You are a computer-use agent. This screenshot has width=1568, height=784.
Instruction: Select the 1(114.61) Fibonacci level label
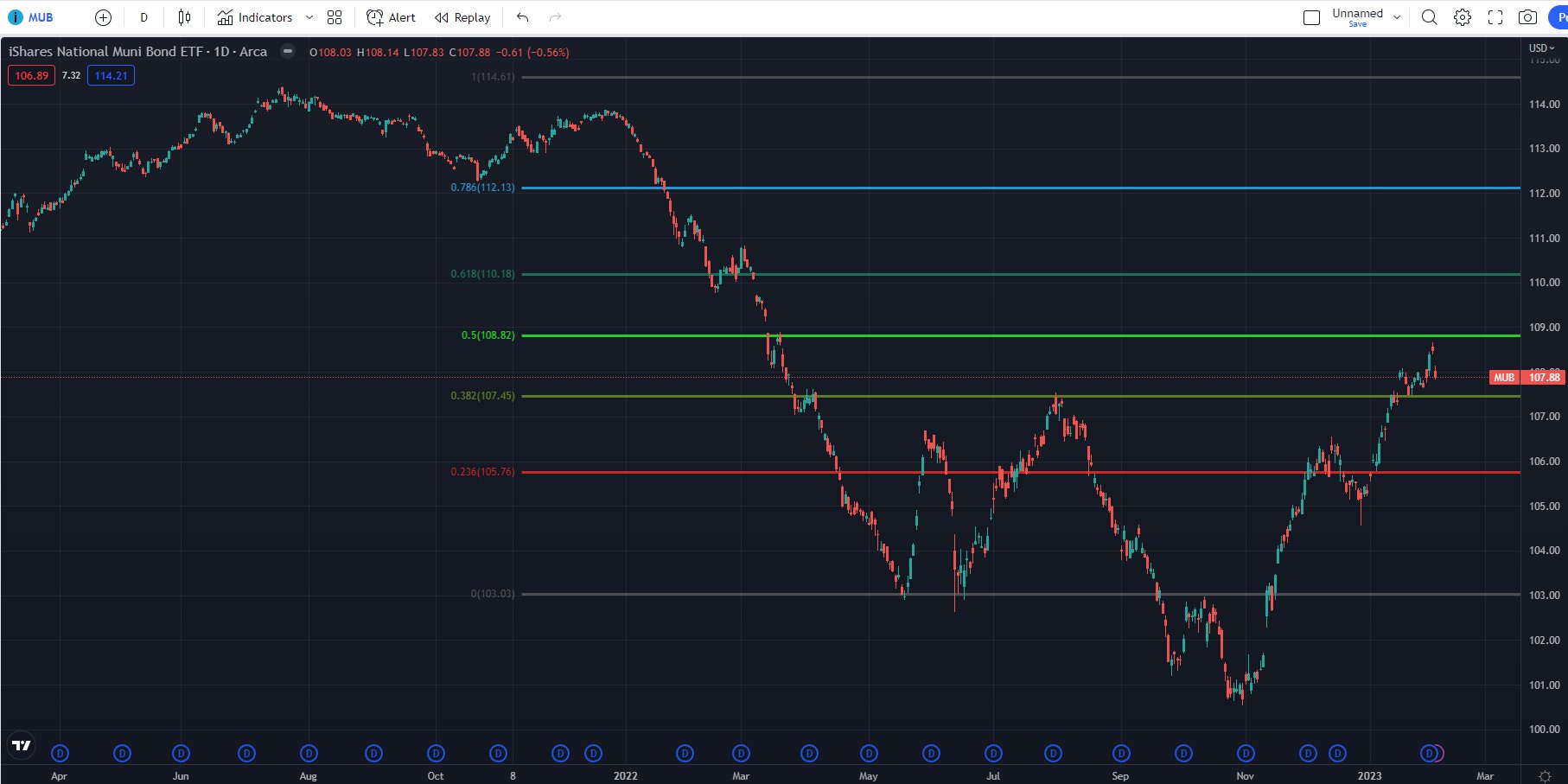(493, 77)
